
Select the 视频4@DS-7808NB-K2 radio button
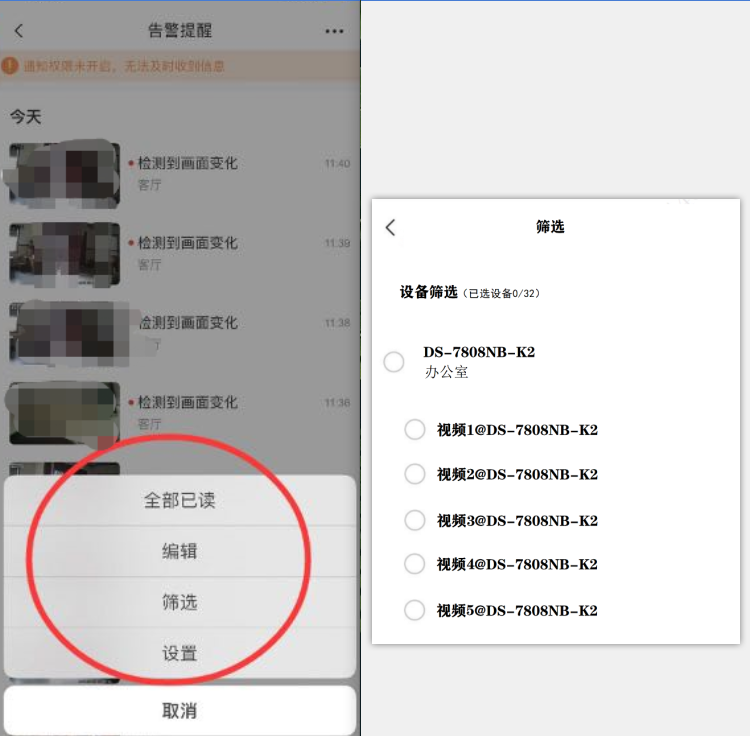[415, 564]
